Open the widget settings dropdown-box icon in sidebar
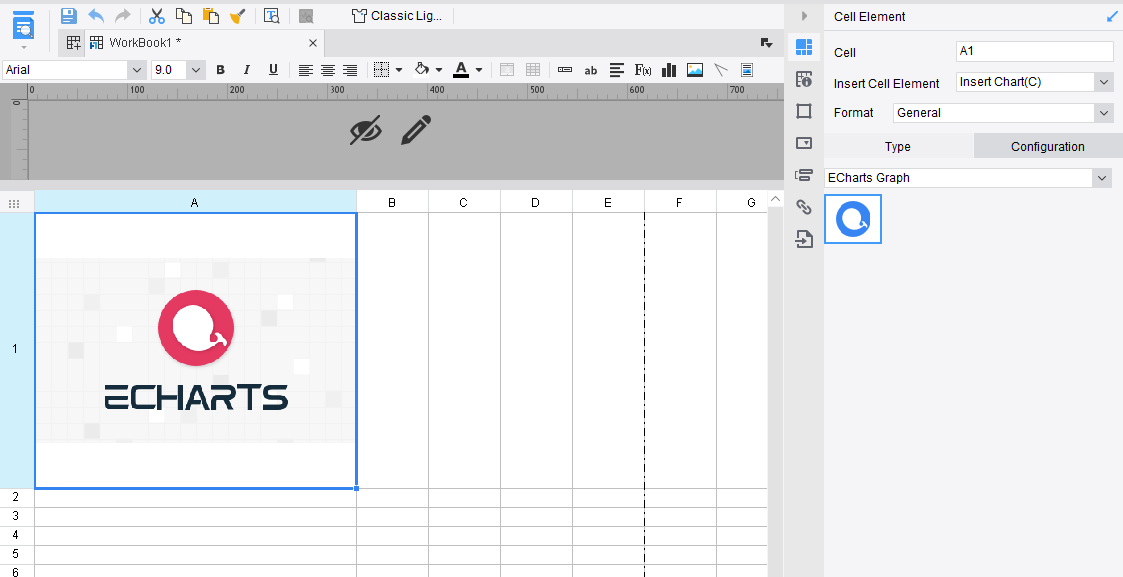The image size is (1123, 577). (x=804, y=142)
